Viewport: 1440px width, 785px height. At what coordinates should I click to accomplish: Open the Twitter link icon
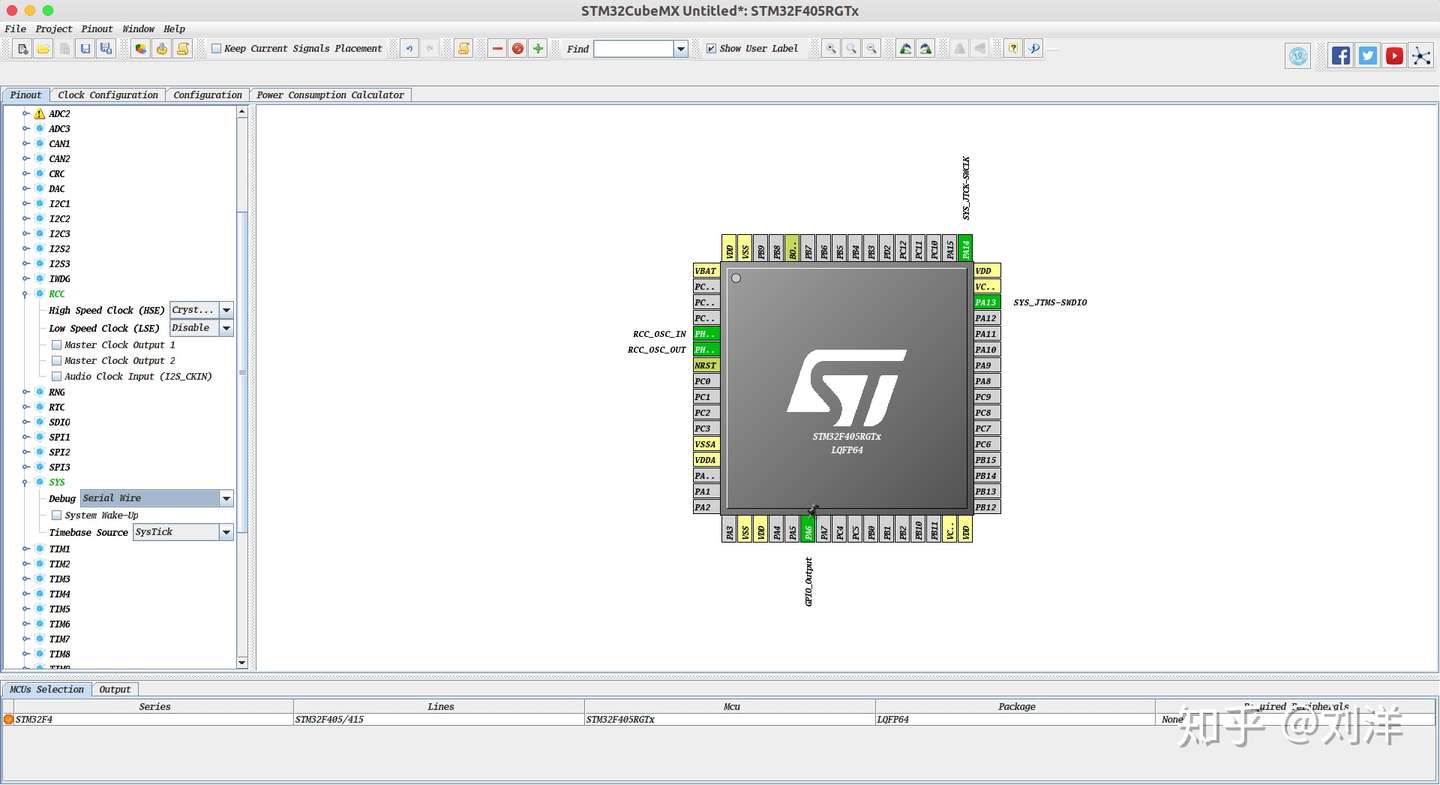(x=1368, y=56)
